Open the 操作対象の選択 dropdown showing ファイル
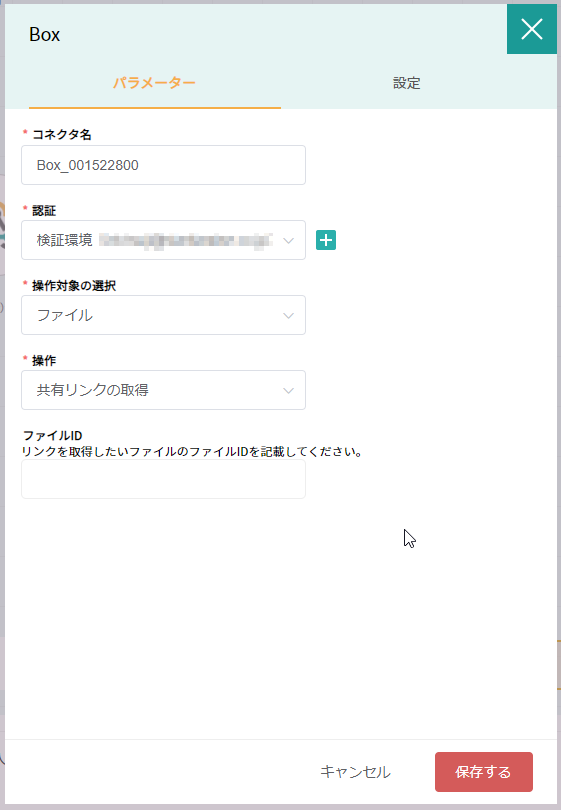Viewport: 561px width, 810px height. 163,315
